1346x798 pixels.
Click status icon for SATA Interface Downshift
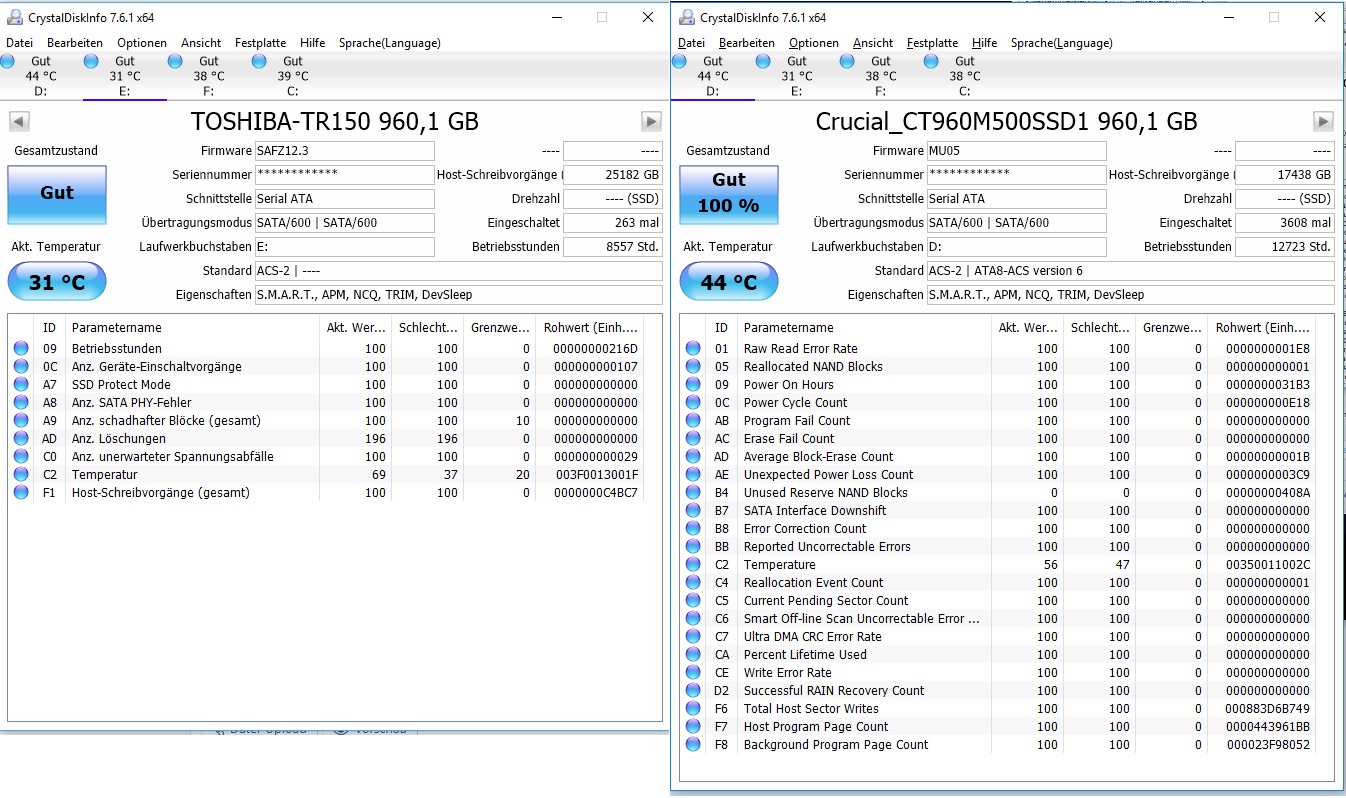point(693,511)
